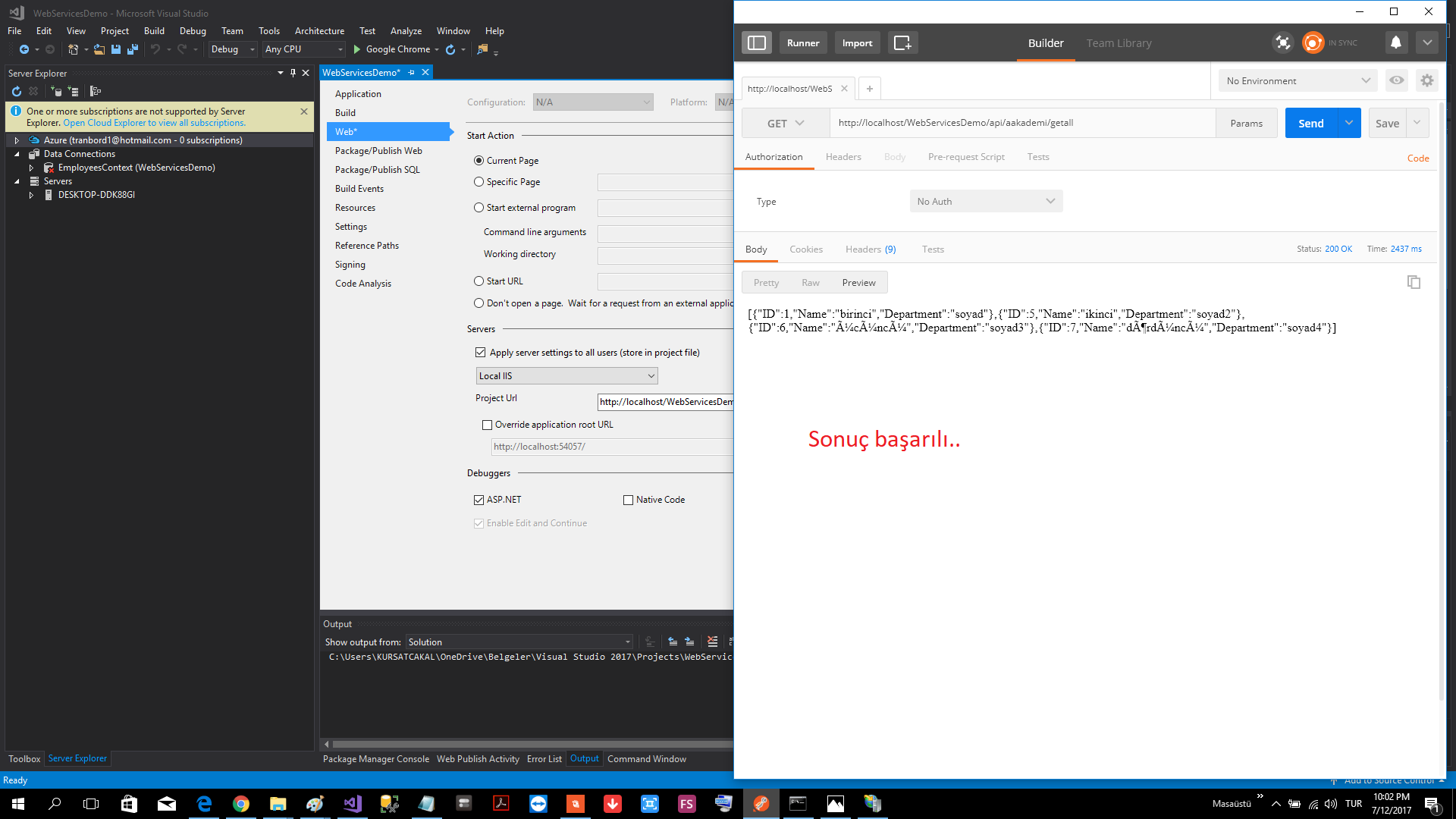Click Postman's sidebar toggle icon
This screenshot has height=819, width=1456.
[756, 43]
